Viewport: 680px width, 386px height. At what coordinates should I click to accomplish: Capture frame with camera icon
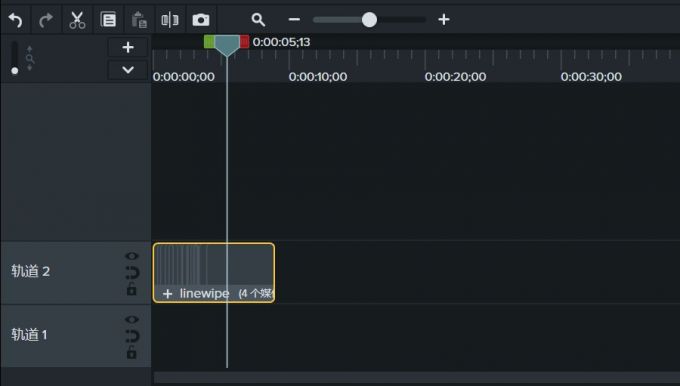coord(201,20)
